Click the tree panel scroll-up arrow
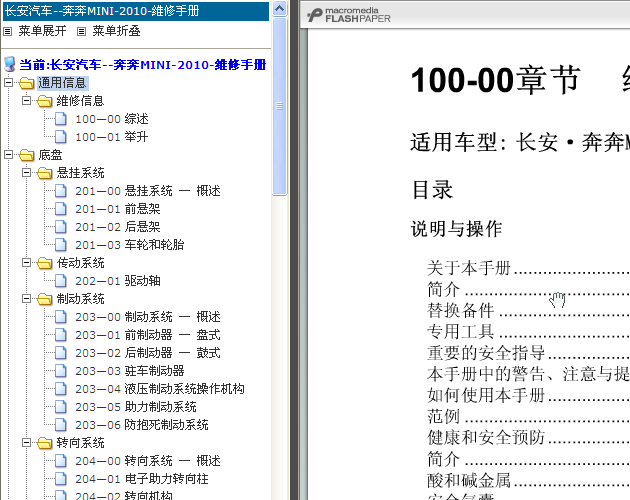 click(x=279, y=8)
